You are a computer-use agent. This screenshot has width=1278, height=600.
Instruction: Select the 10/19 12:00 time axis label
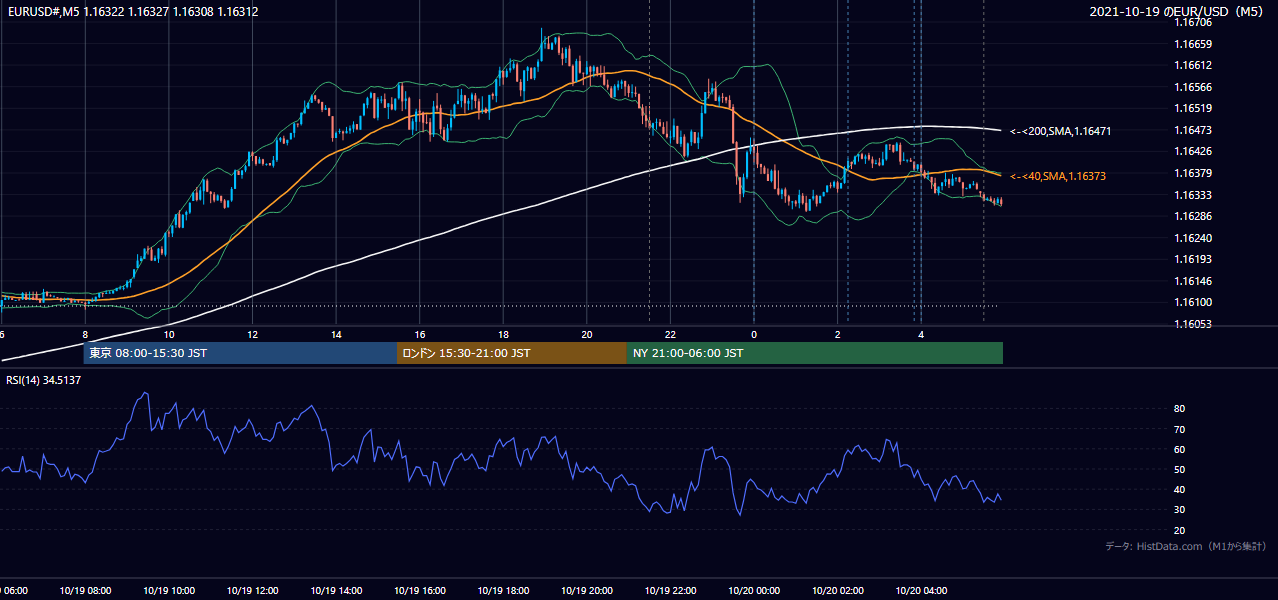pyautogui.click(x=252, y=591)
